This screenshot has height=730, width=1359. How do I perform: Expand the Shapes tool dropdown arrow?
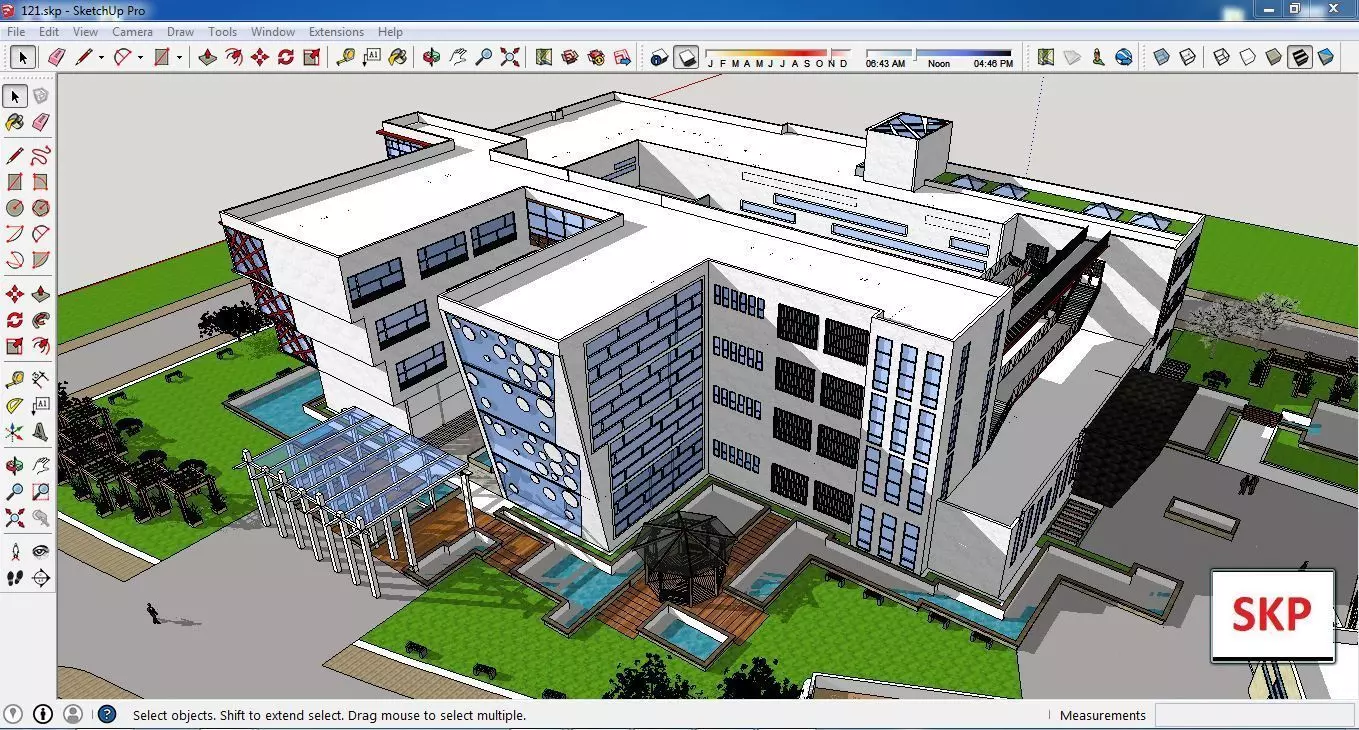[x=179, y=58]
